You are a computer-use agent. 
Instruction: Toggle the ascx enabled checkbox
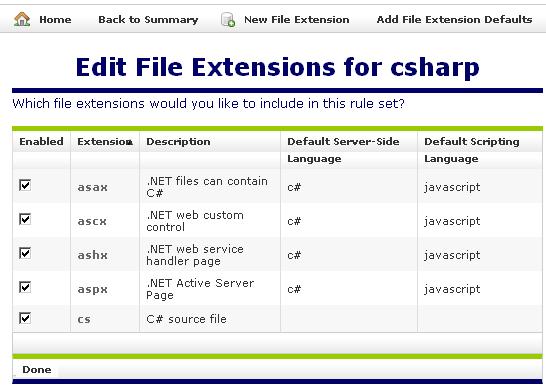(25, 219)
